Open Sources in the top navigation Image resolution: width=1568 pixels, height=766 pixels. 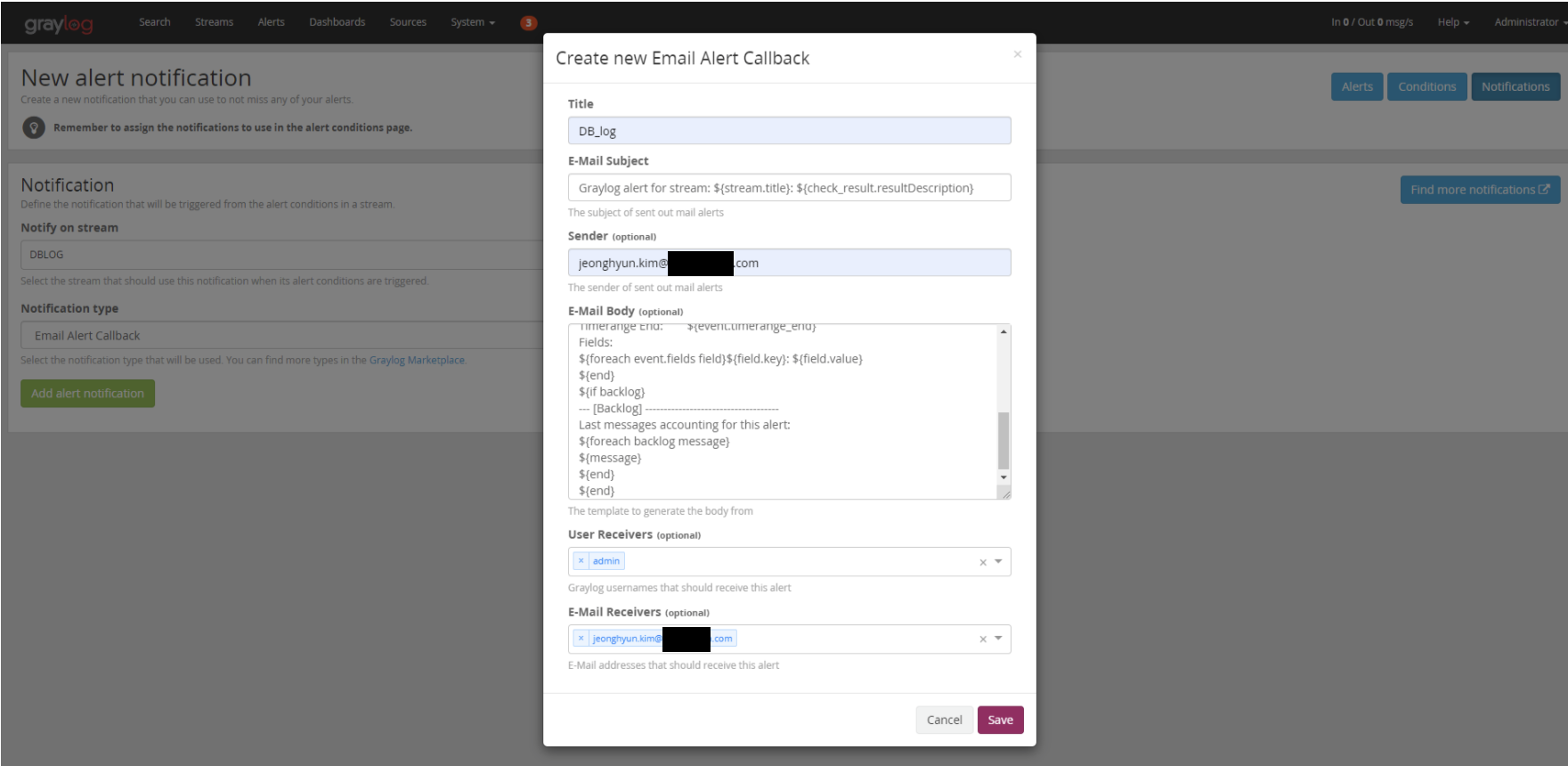pos(408,22)
